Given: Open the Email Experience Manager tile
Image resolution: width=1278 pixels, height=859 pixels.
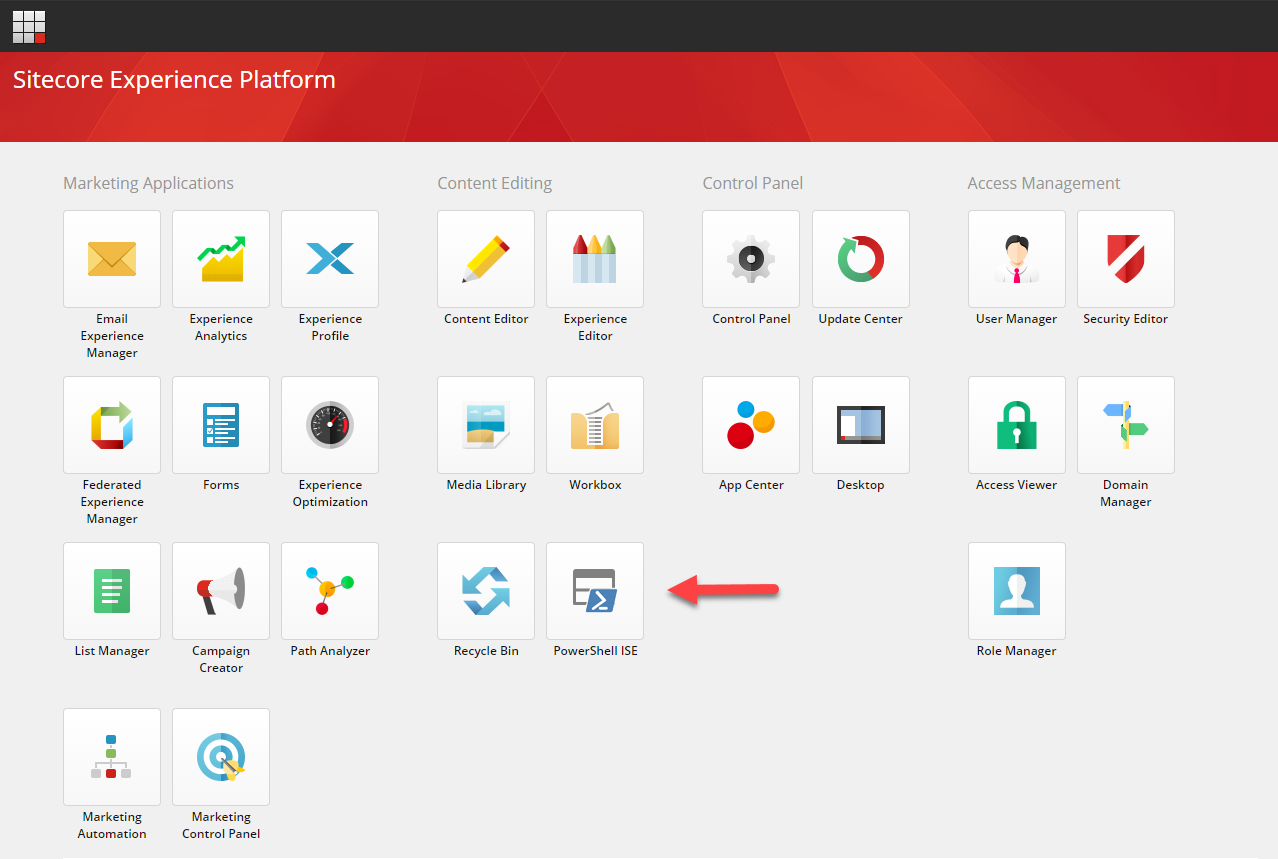Looking at the screenshot, I should [112, 259].
